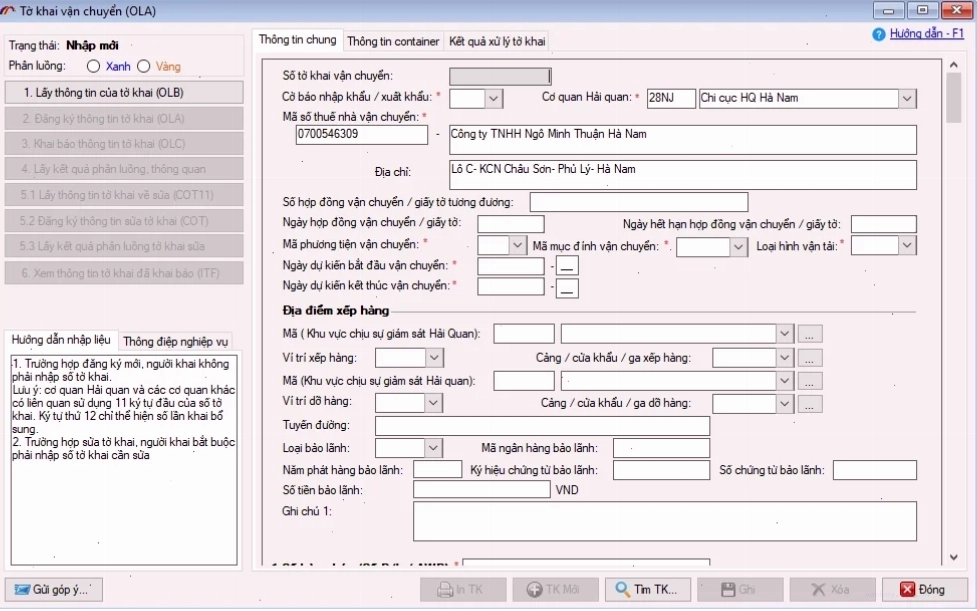Click time box beside end transport date

coord(567,288)
